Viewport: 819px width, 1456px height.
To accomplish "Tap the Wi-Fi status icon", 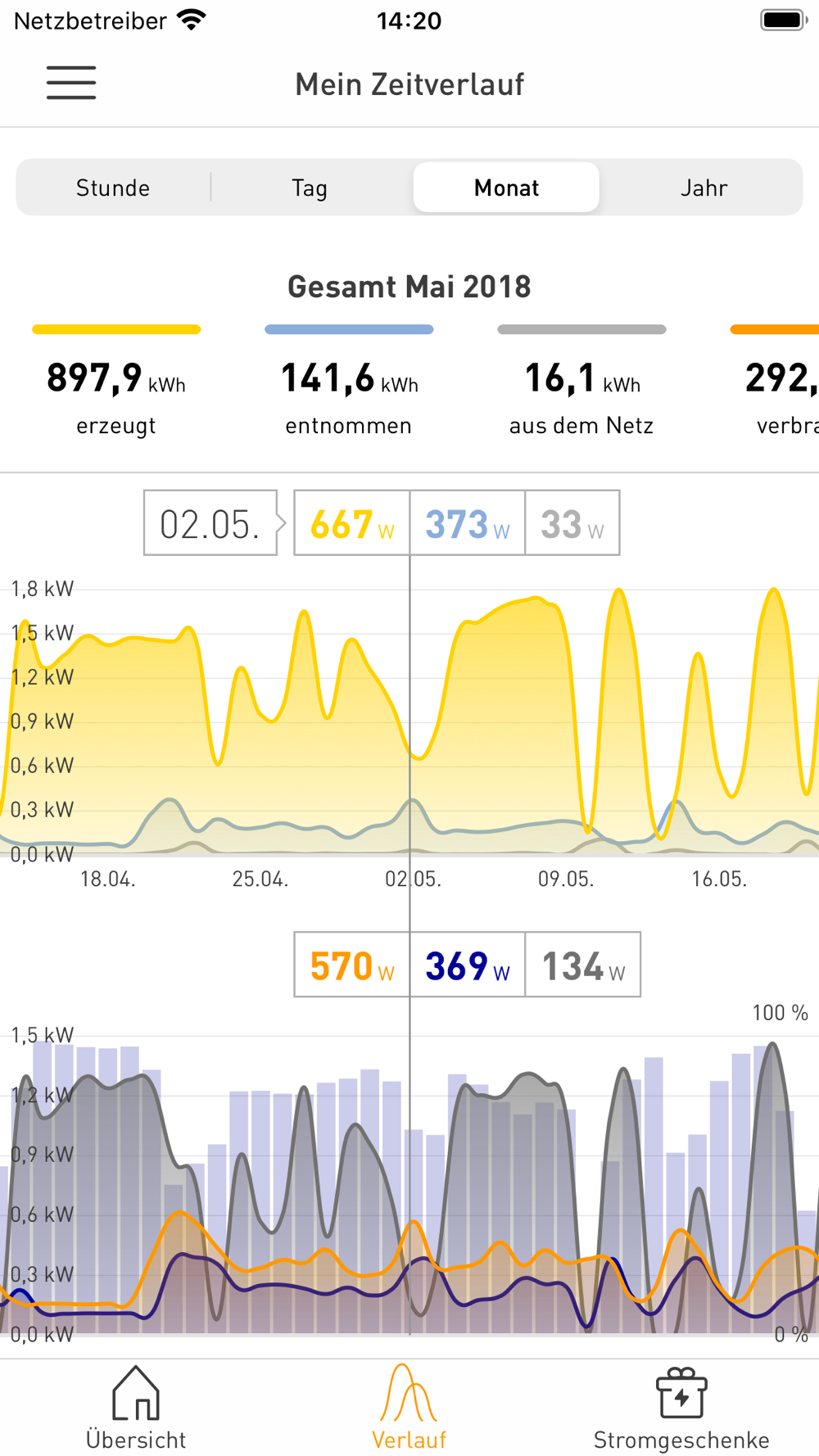I will click(x=192, y=20).
